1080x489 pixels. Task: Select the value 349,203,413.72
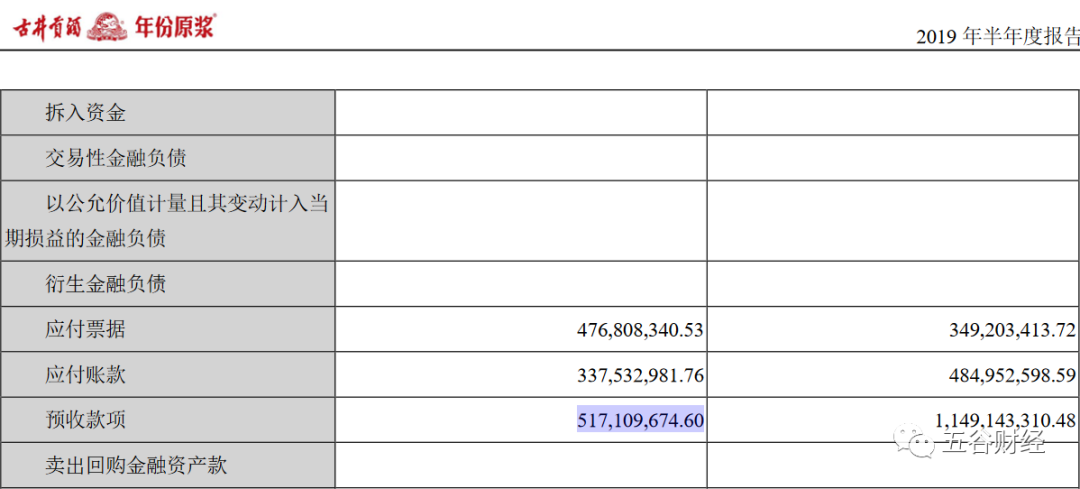1012,329
